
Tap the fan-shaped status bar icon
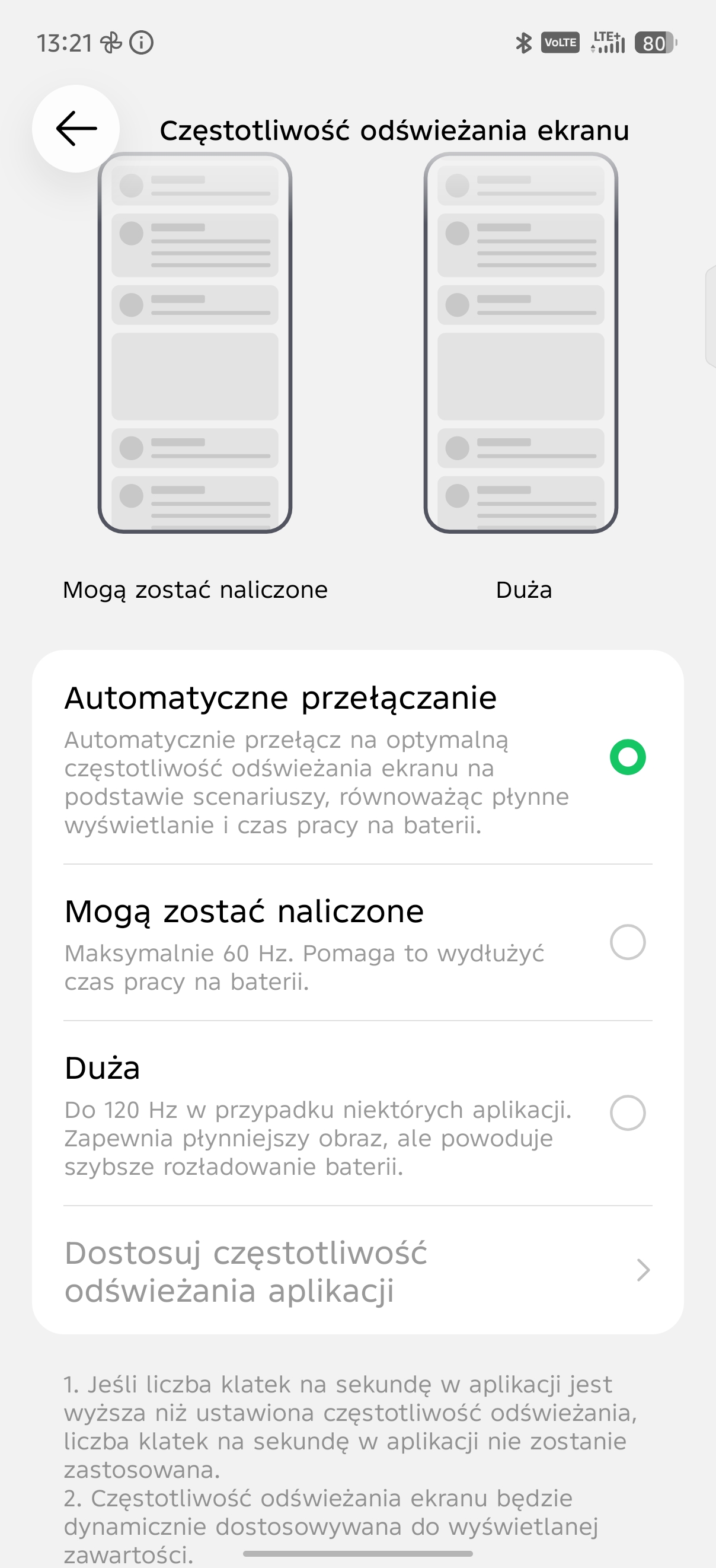pyautogui.click(x=111, y=43)
